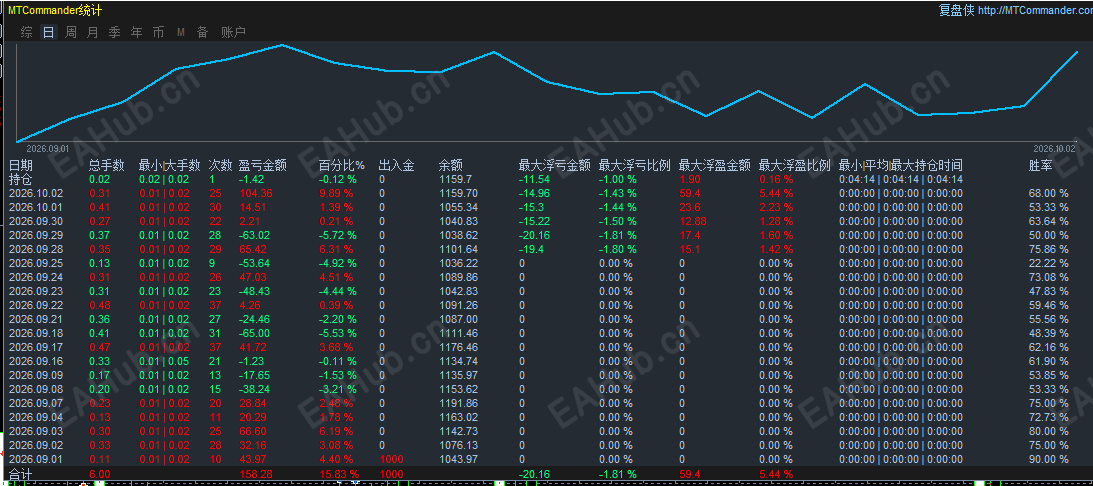This screenshot has width=1093, height=486.
Task: Open the 月 monthly tab
Action: 93,32
